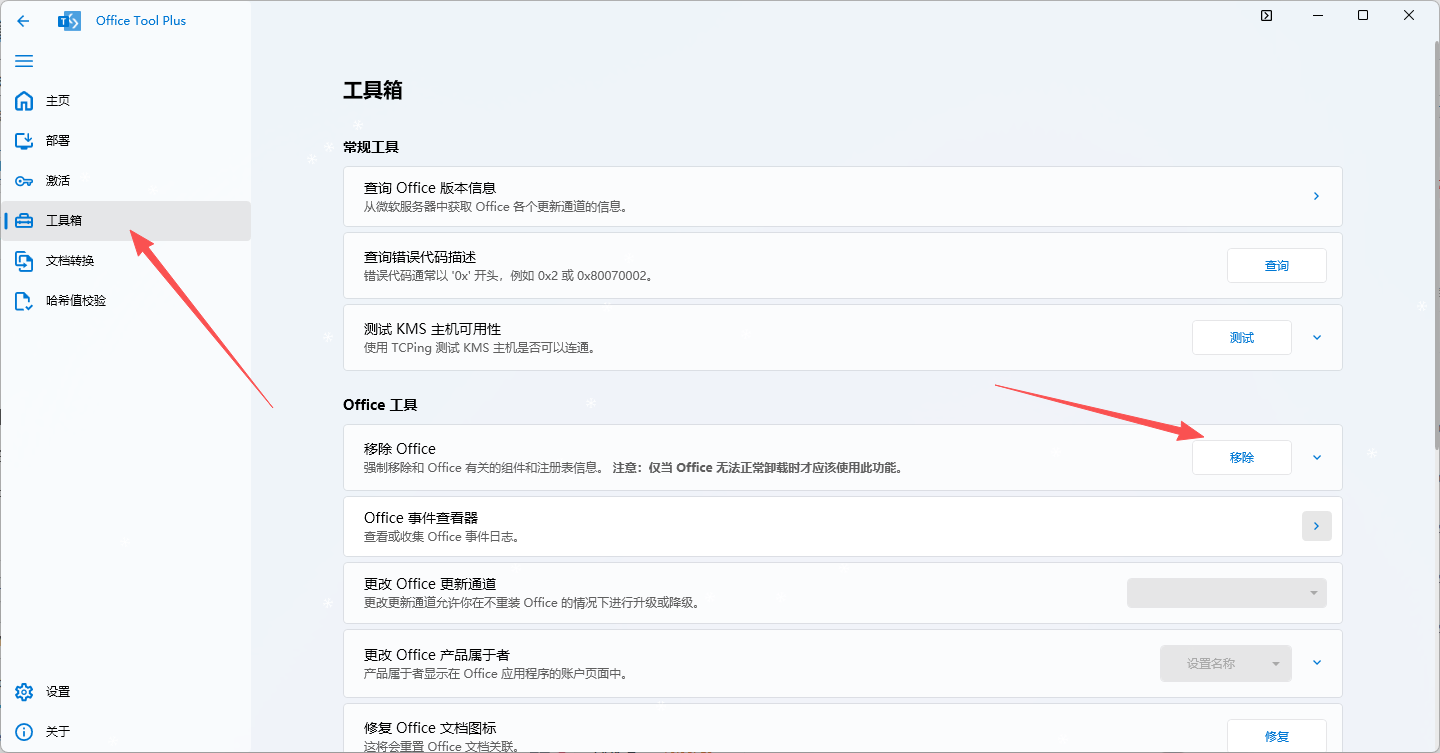Screen dimensions: 1440x753
Task: Open 查询 Office 版本信息 entry
Action: pos(1316,196)
